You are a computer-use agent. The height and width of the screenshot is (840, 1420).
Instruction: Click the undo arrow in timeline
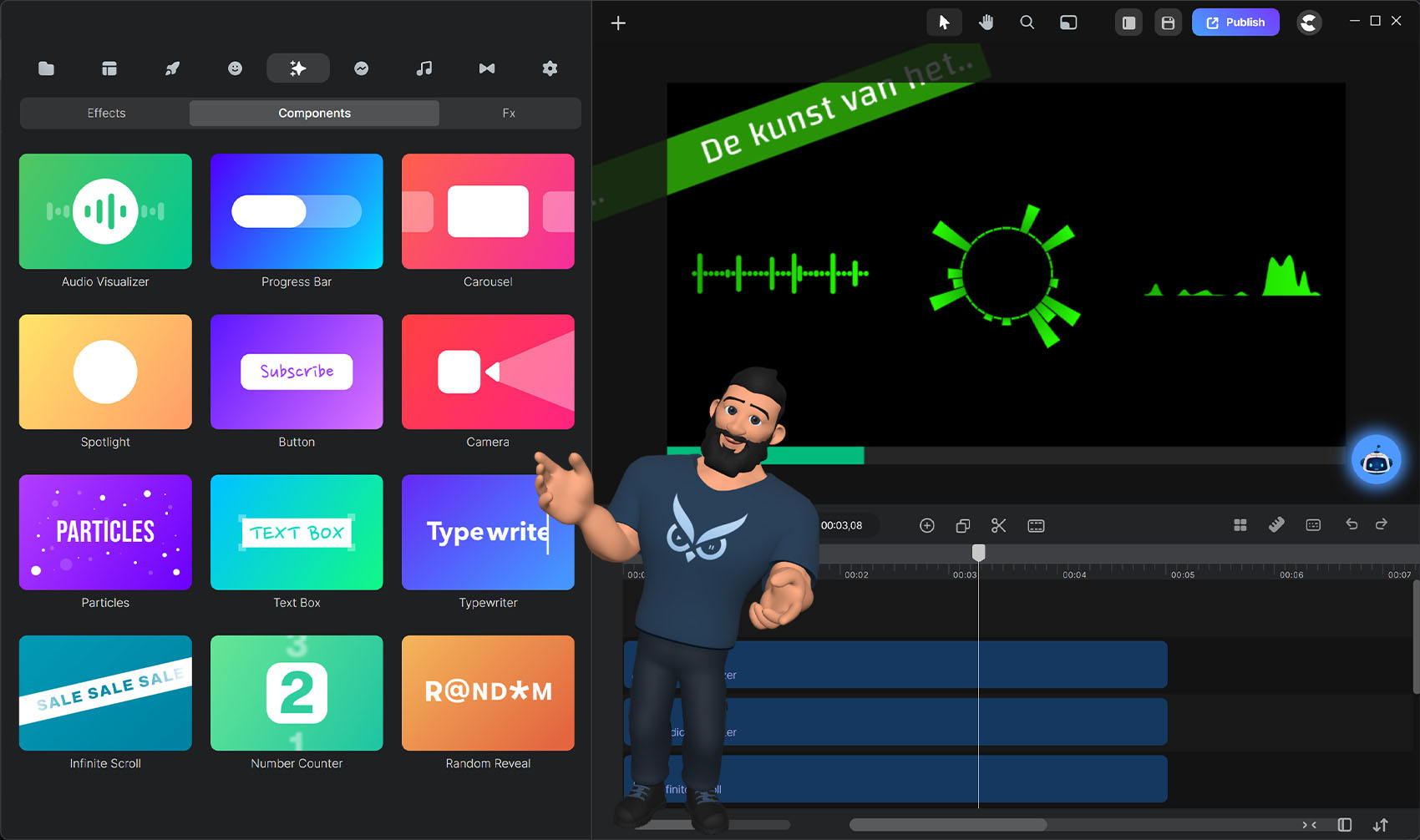pos(1352,524)
